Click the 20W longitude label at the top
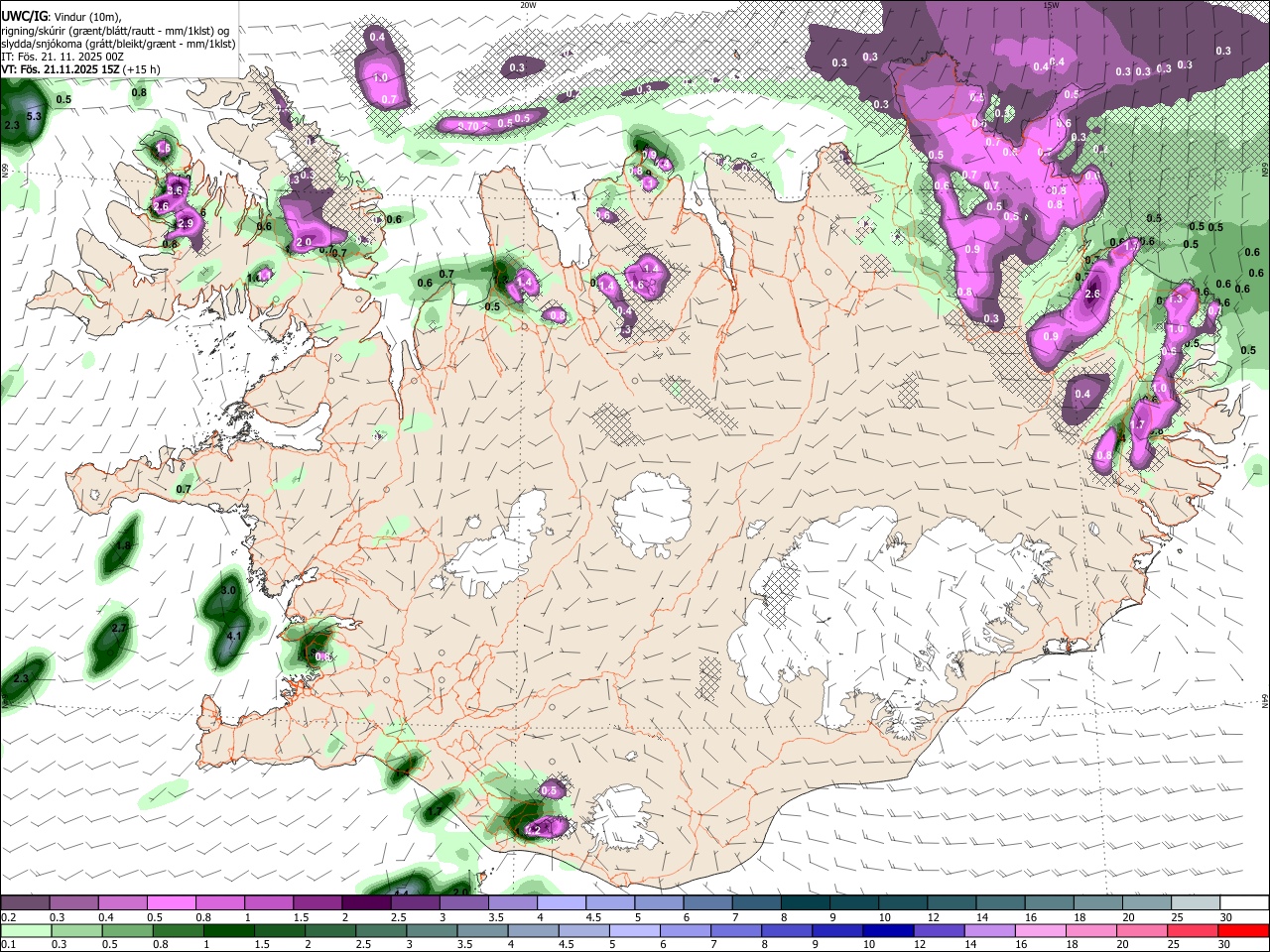1270x952 pixels. point(528,5)
